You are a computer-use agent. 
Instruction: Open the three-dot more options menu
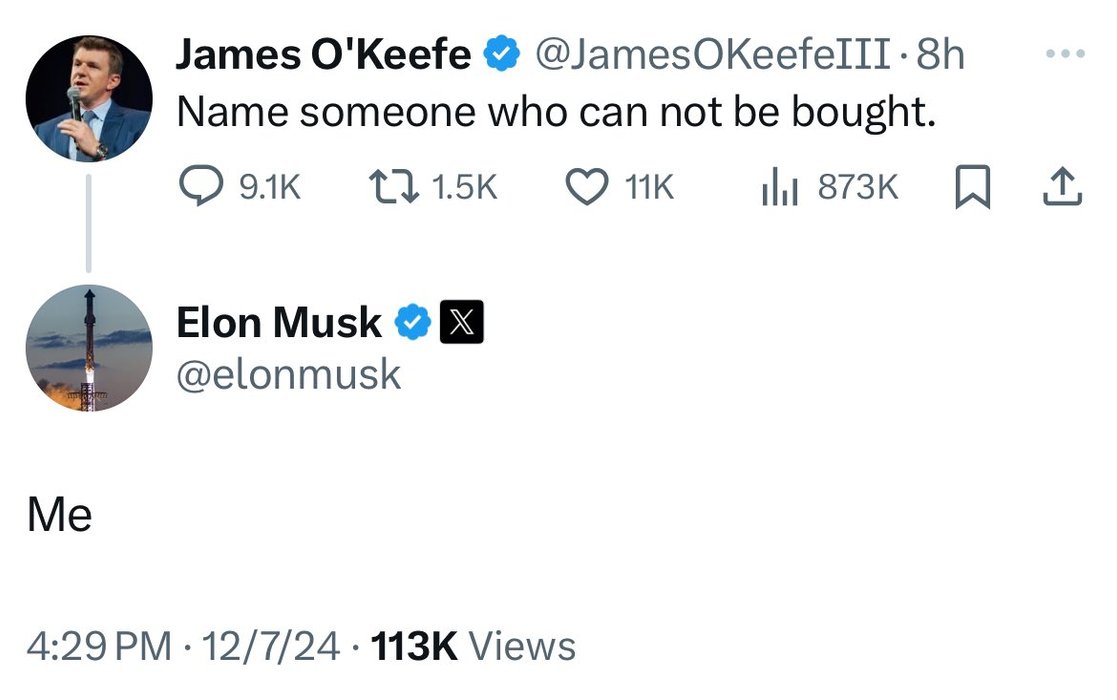[1071, 55]
